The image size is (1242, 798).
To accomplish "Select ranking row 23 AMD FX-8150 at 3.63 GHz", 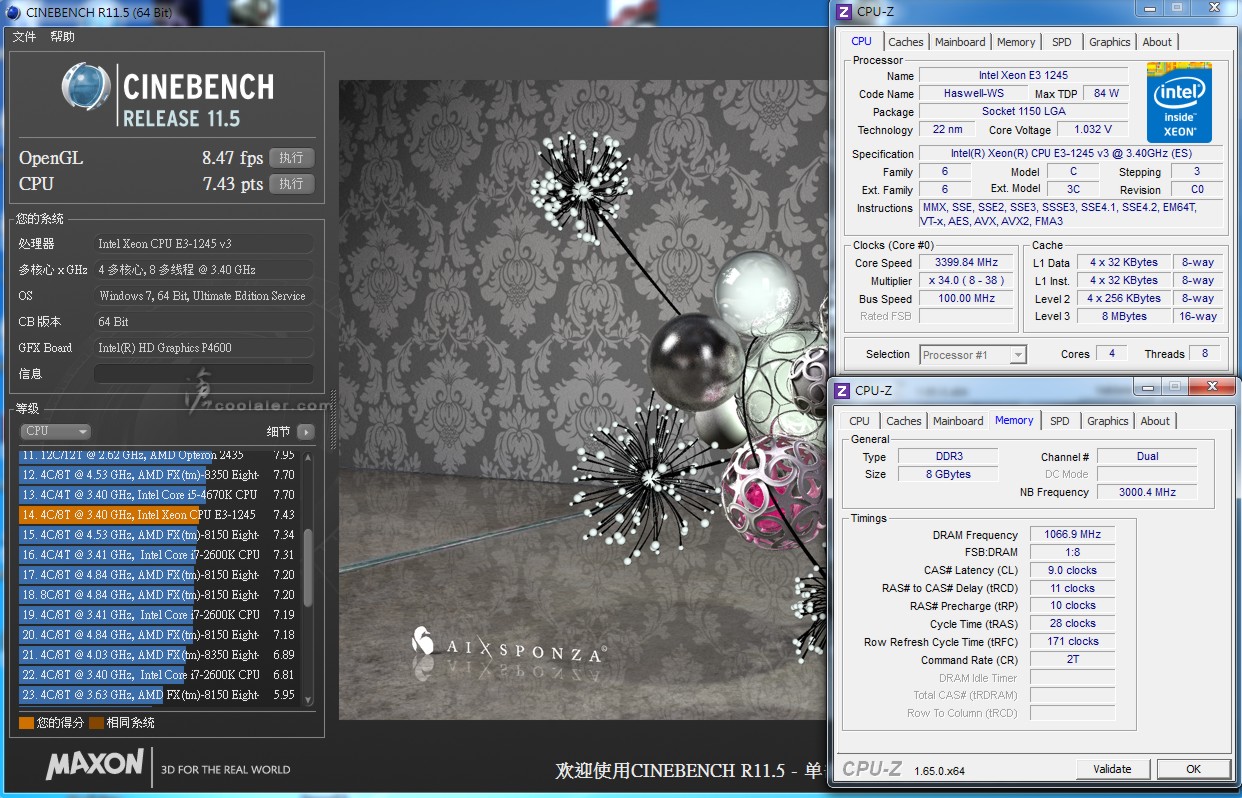I will click(158, 694).
